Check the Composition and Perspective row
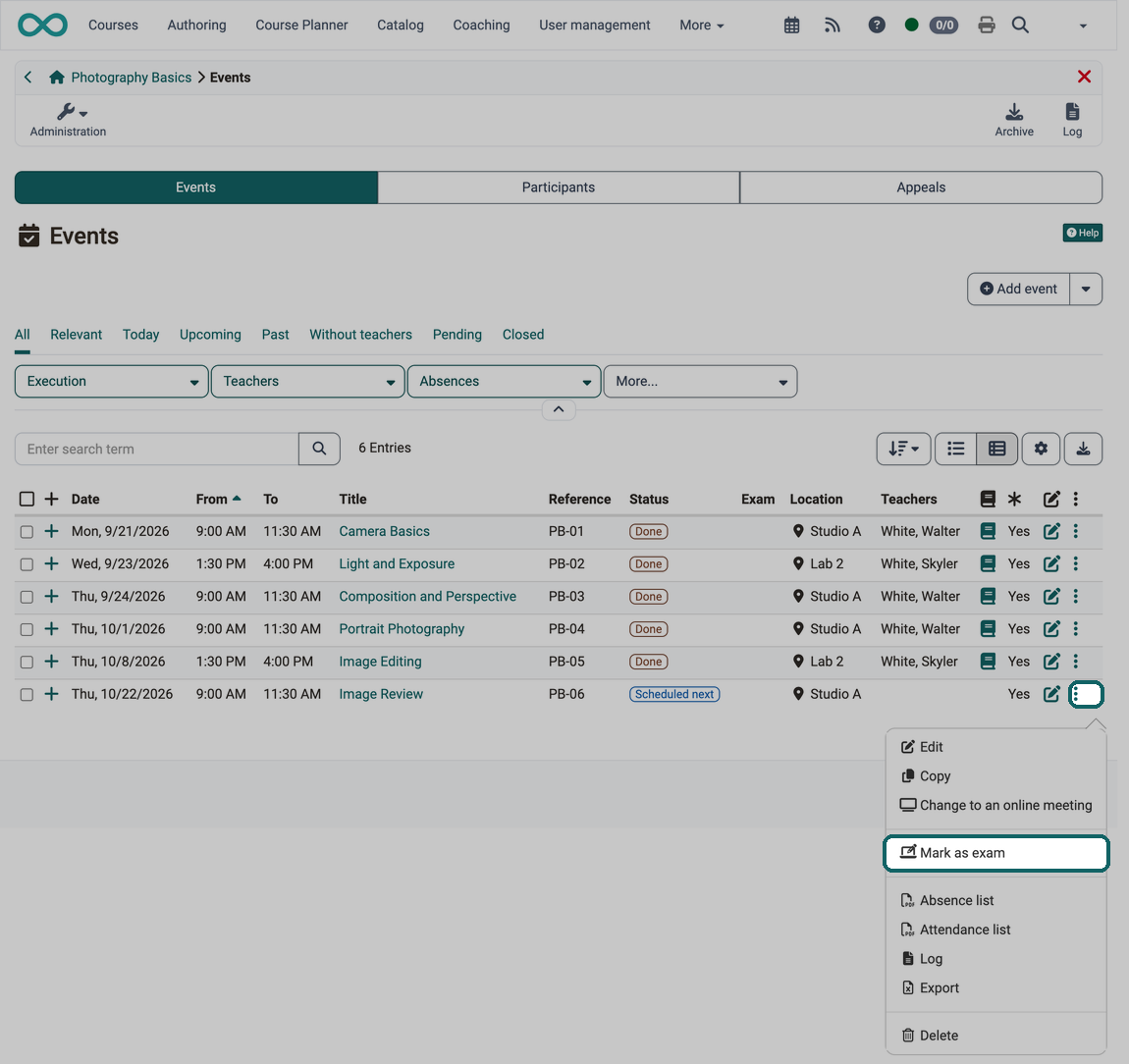Screen dimensions: 1129x1064 27,597
